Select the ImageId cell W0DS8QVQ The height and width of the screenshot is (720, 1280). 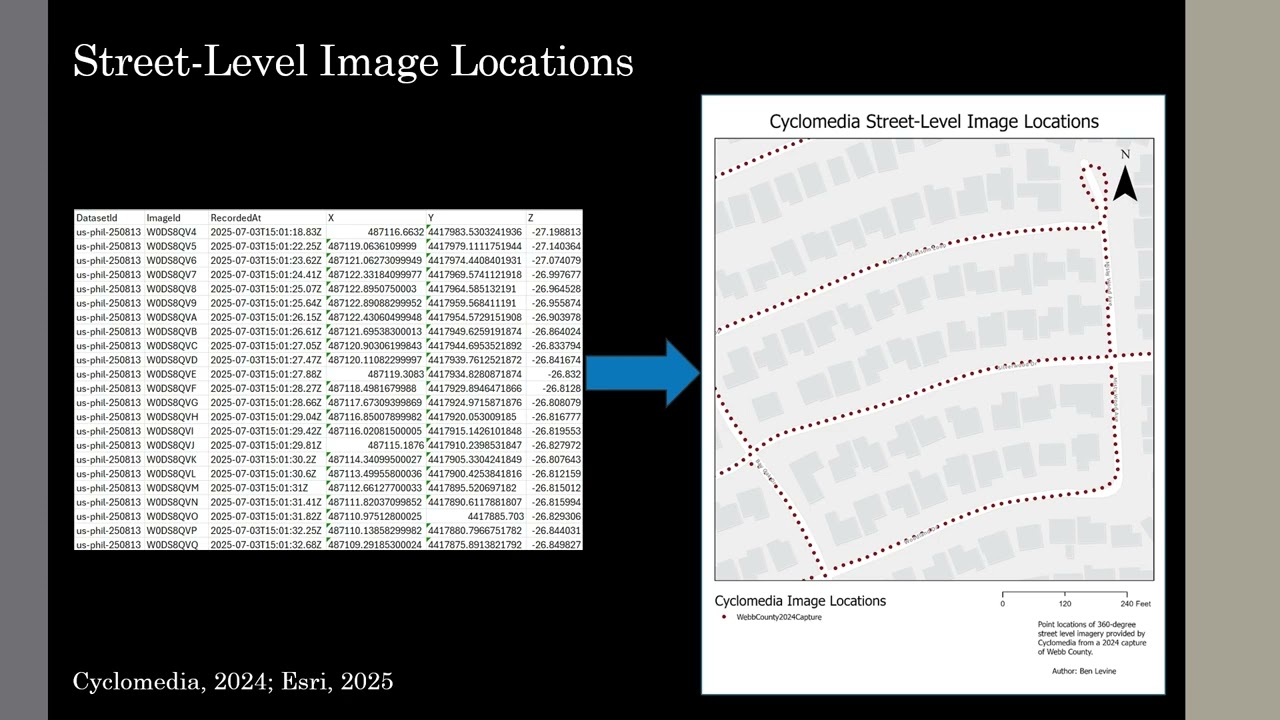[171, 545]
